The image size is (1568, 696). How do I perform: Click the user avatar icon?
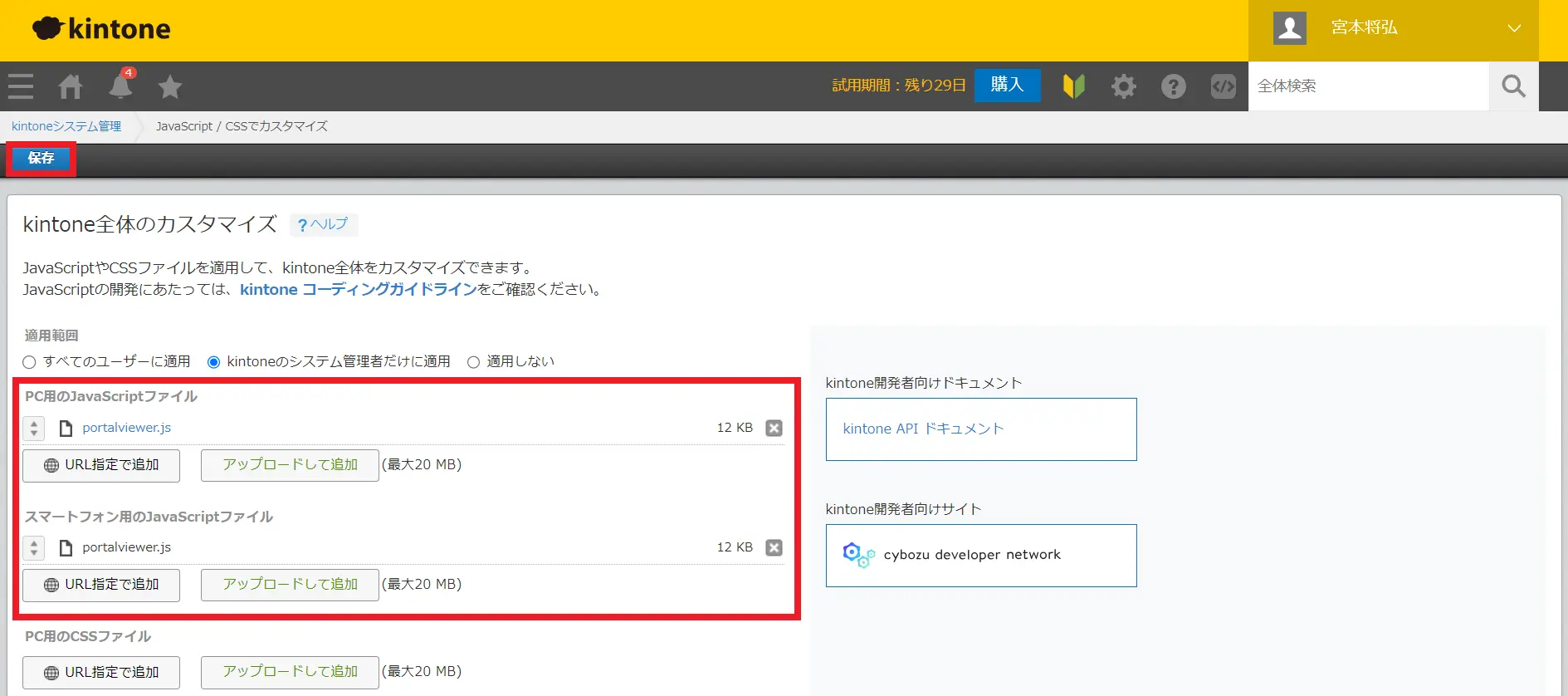pyautogui.click(x=1290, y=28)
